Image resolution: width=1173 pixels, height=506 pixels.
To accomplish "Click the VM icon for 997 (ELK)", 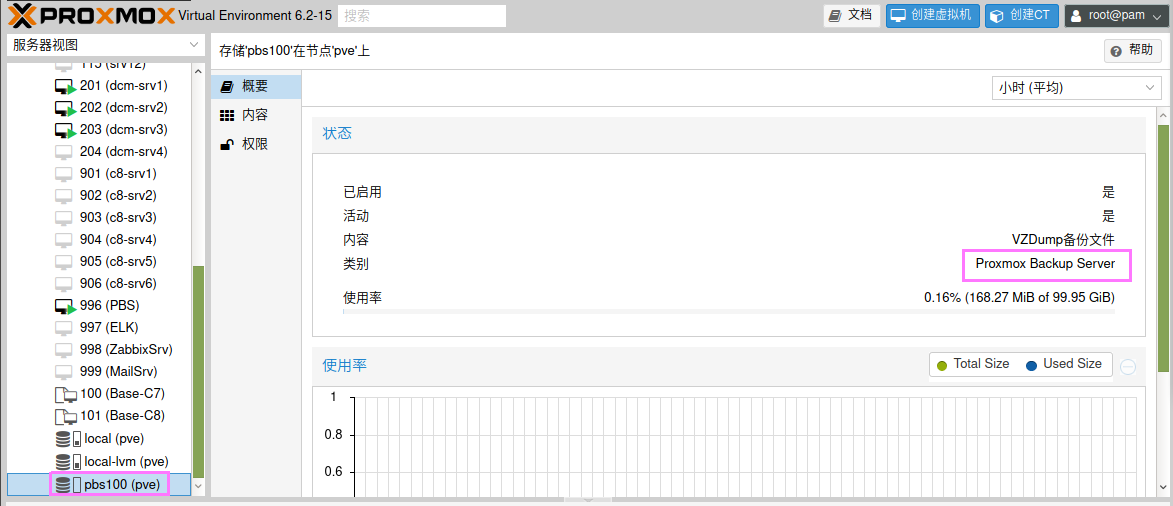I will click(65, 328).
